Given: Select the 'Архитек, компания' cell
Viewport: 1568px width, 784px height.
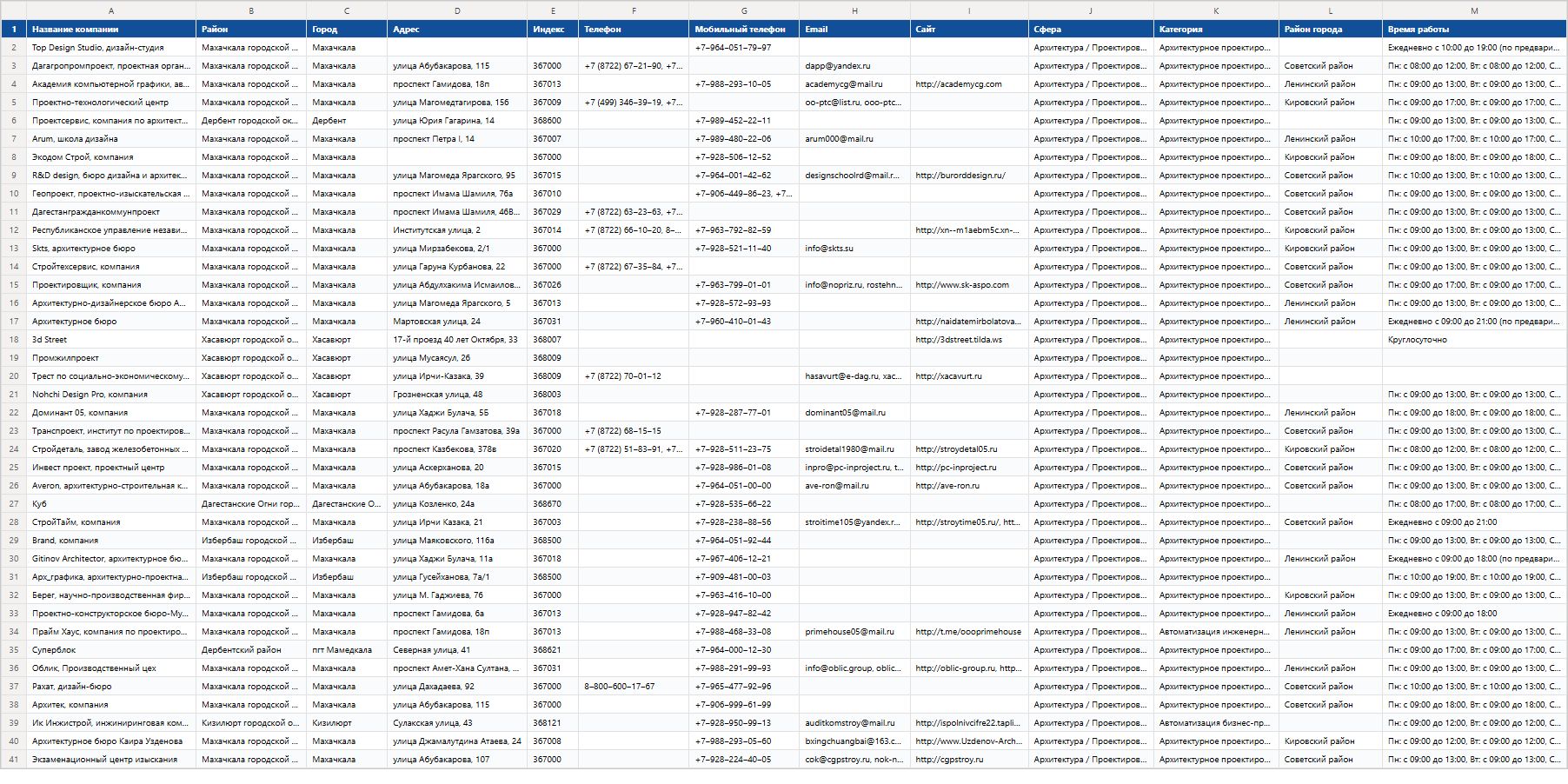Looking at the screenshot, I should pos(111,705).
